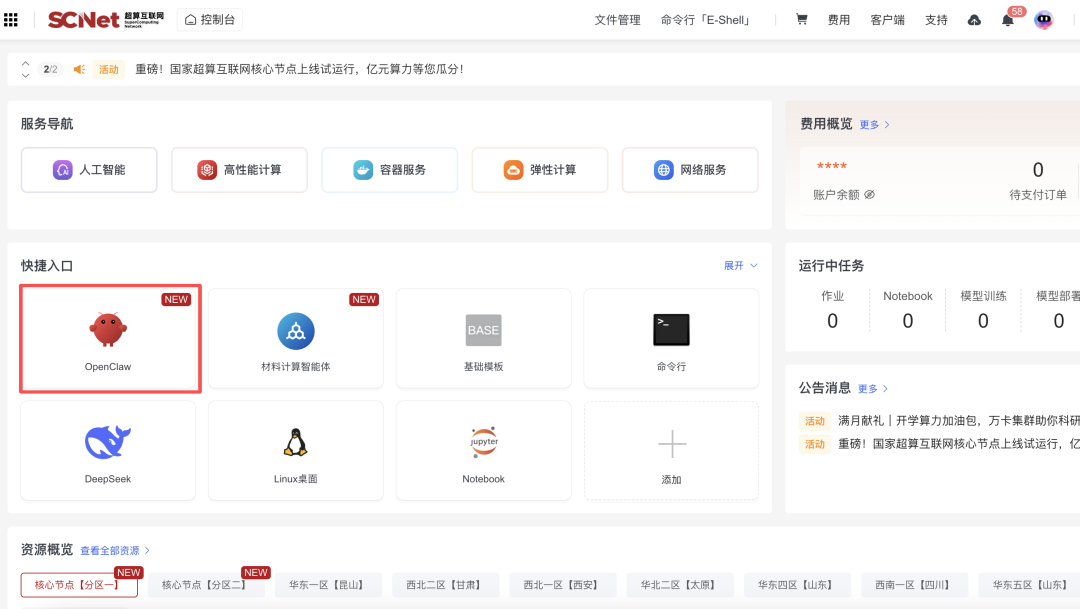Viewport: 1080px width, 609px height.
Task: Click the previous announcement up arrow
Action: click(25, 62)
